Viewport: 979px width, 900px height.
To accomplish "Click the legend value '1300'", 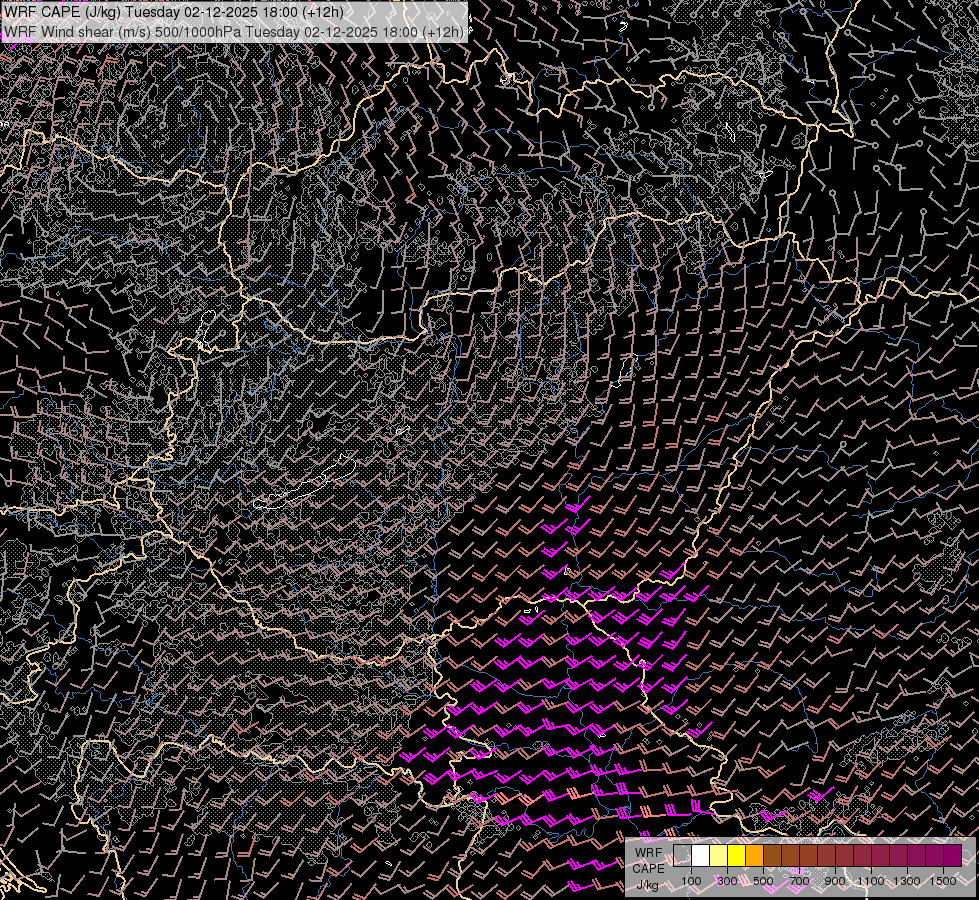I will 907,881.
